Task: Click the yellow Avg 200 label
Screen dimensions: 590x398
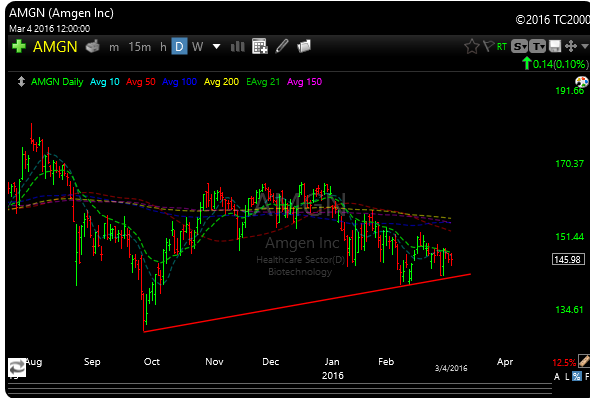Action: (221, 82)
